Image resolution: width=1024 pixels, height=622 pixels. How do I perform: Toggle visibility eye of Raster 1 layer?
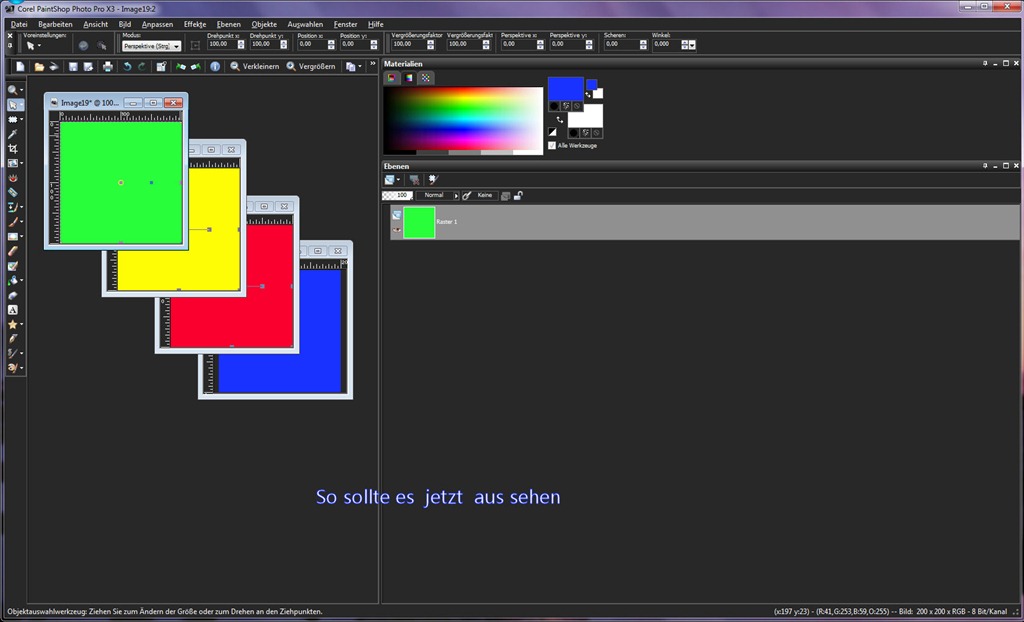tap(396, 230)
